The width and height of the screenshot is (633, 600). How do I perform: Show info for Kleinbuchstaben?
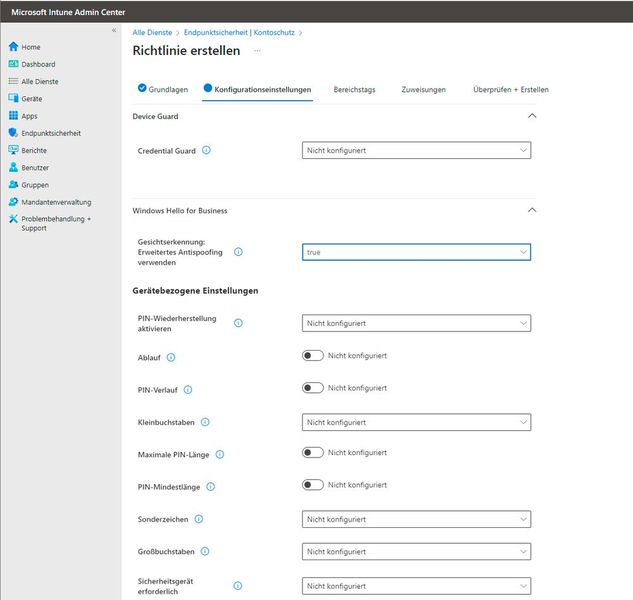[x=205, y=422]
